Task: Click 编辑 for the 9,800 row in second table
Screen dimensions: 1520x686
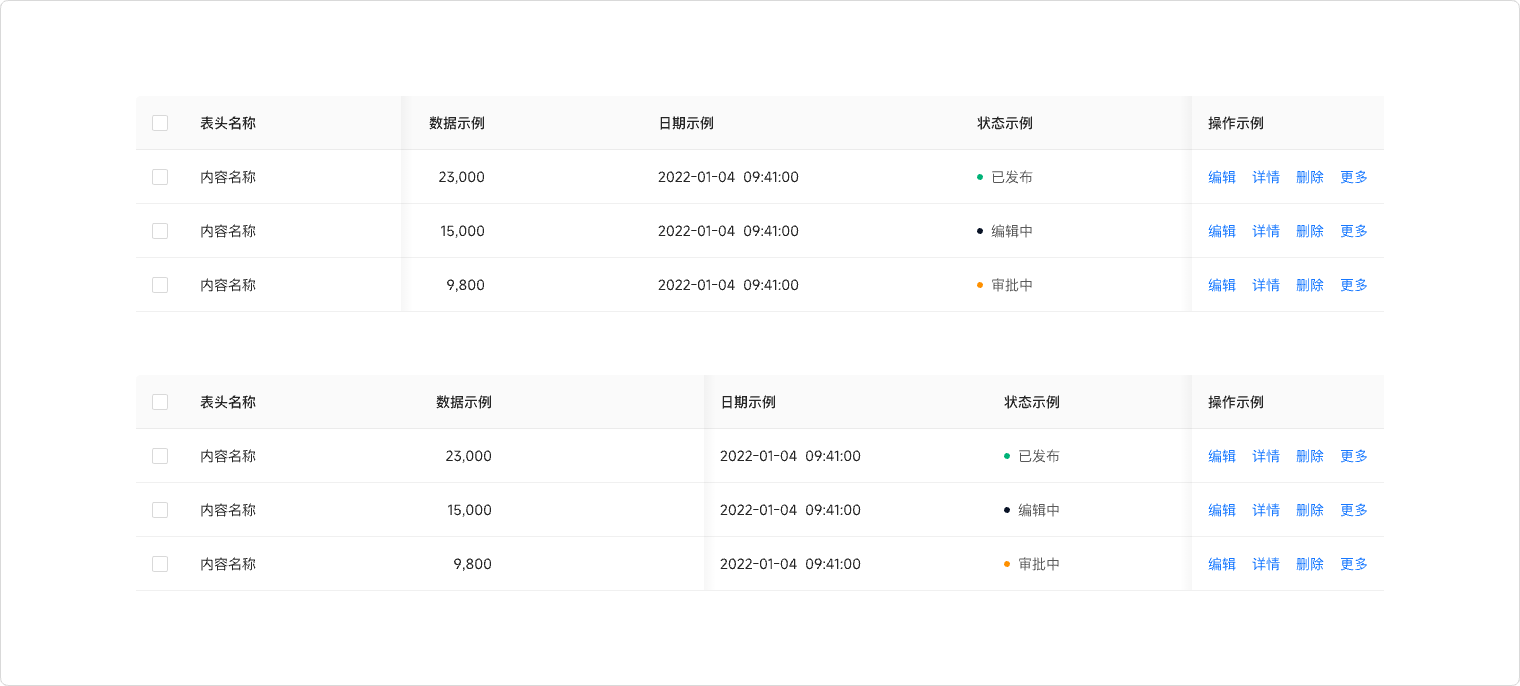Action: tap(1222, 564)
